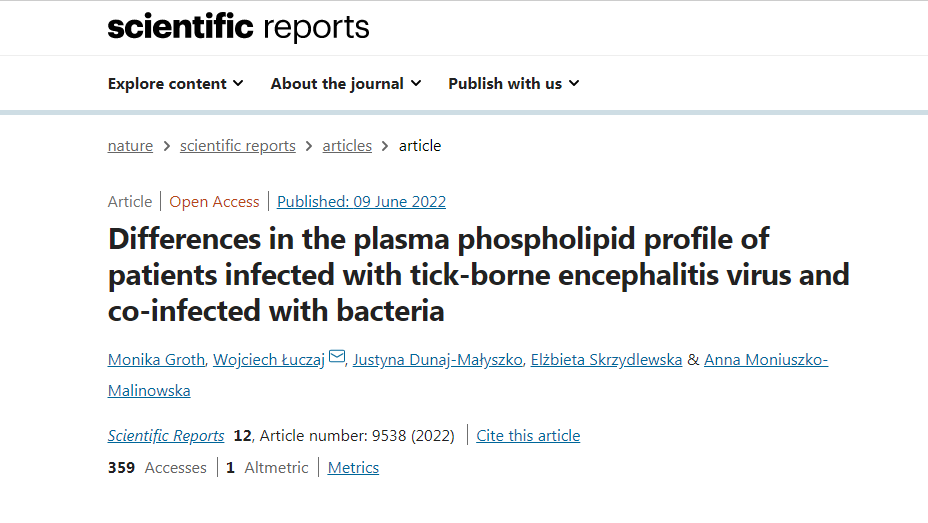The height and width of the screenshot is (523, 928).
Task: Expand the Publish with us menu
Action: pyautogui.click(x=513, y=84)
